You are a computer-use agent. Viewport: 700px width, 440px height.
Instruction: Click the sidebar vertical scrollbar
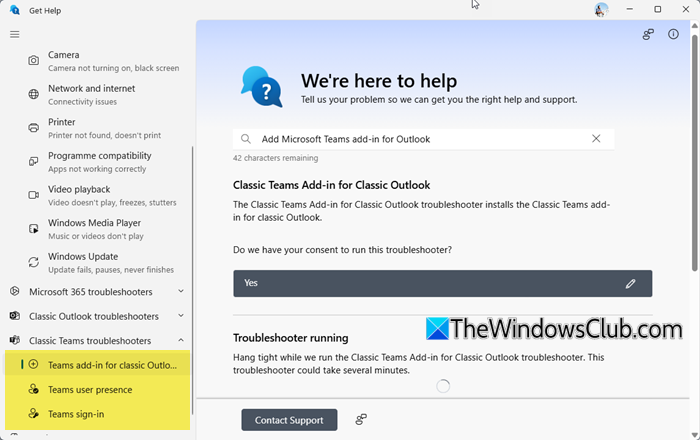(x=192, y=280)
